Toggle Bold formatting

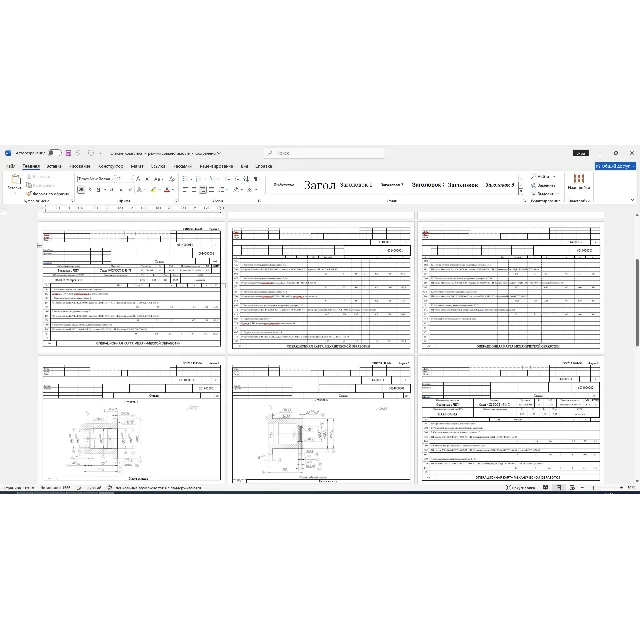(x=81, y=190)
